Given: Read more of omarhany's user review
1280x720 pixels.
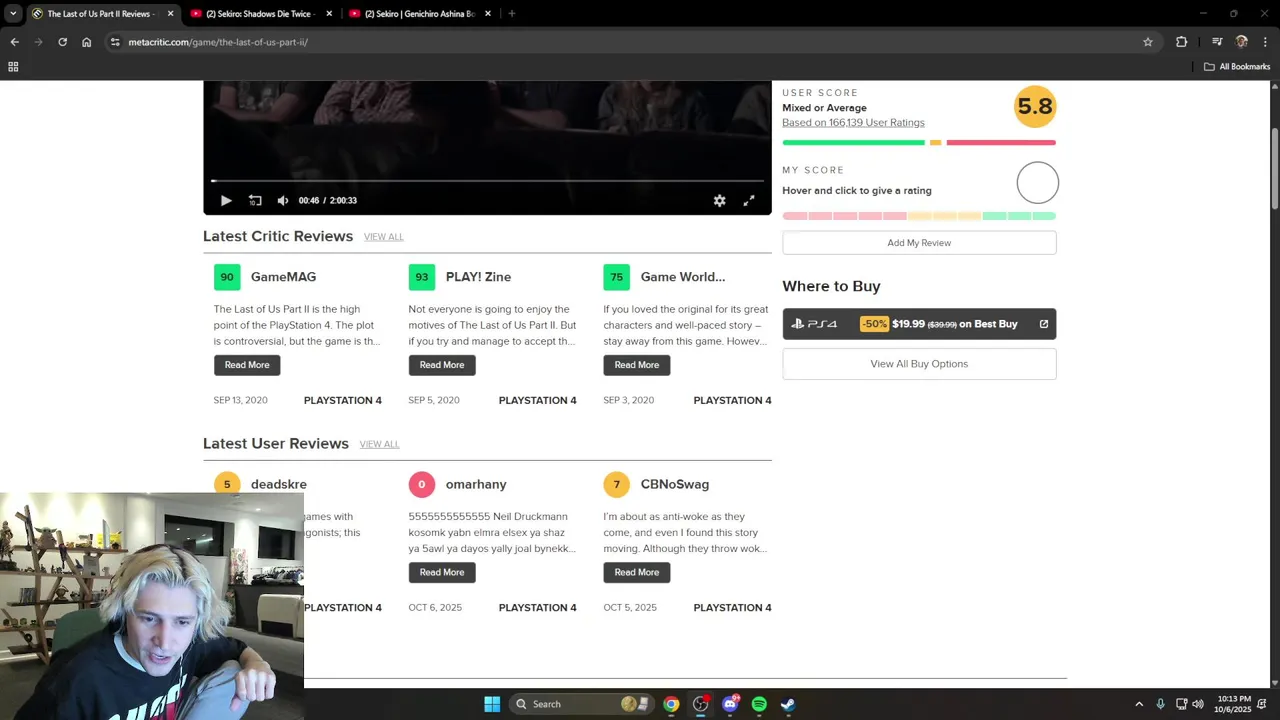Looking at the screenshot, I should [442, 572].
